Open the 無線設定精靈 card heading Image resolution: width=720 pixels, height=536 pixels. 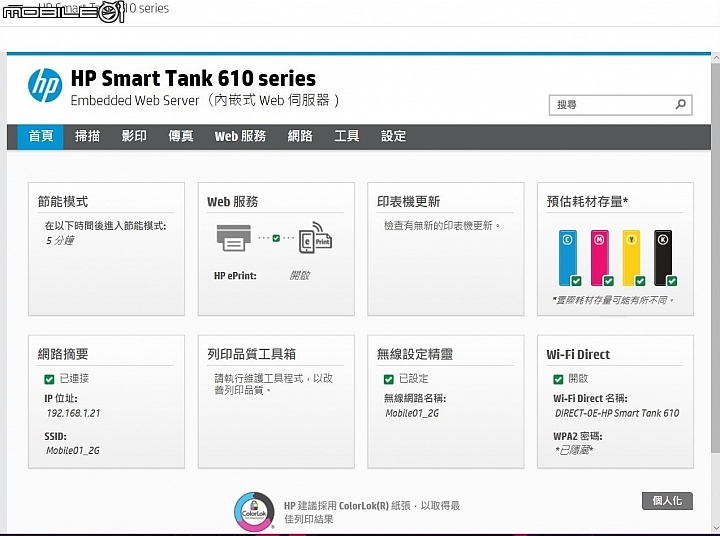(x=415, y=354)
